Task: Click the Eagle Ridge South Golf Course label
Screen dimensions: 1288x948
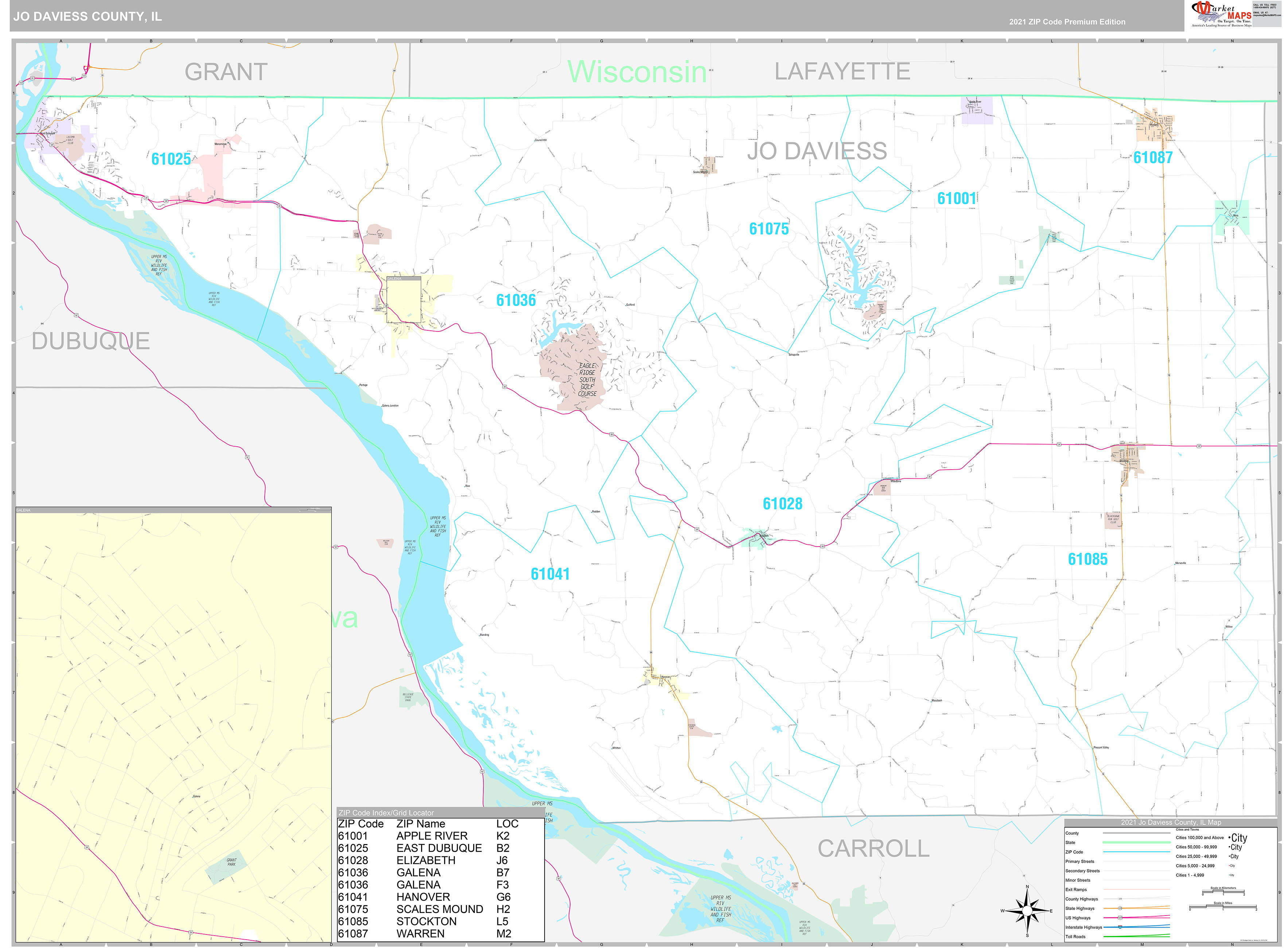Action: 587,380
